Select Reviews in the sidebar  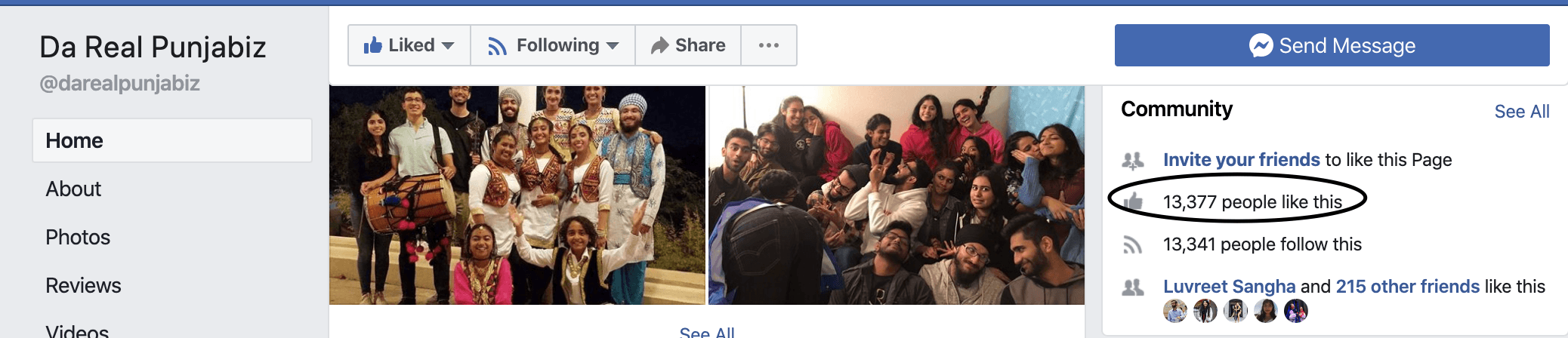pyautogui.click(x=83, y=285)
